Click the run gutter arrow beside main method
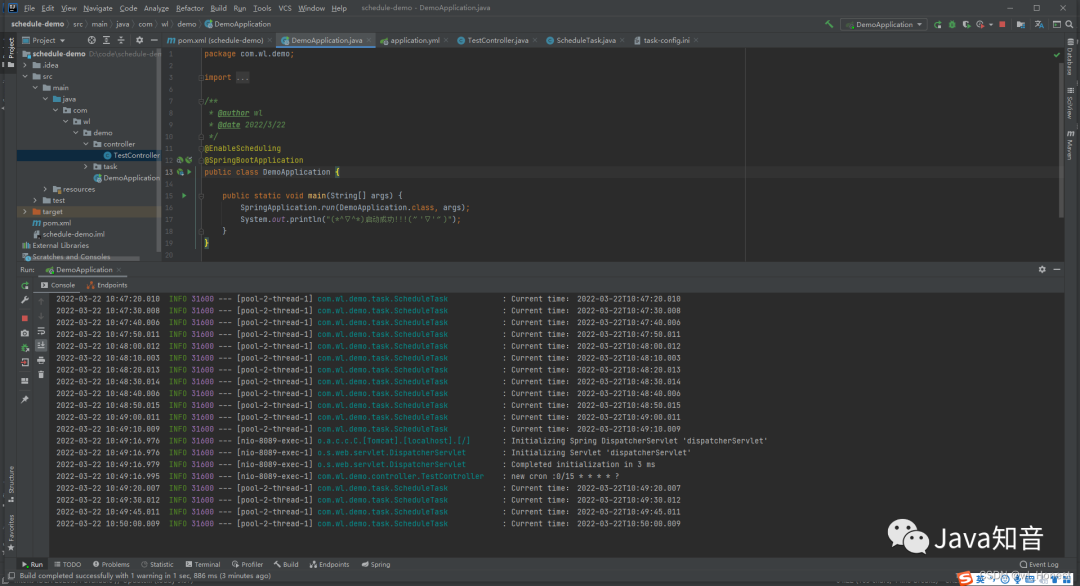 tap(184, 195)
